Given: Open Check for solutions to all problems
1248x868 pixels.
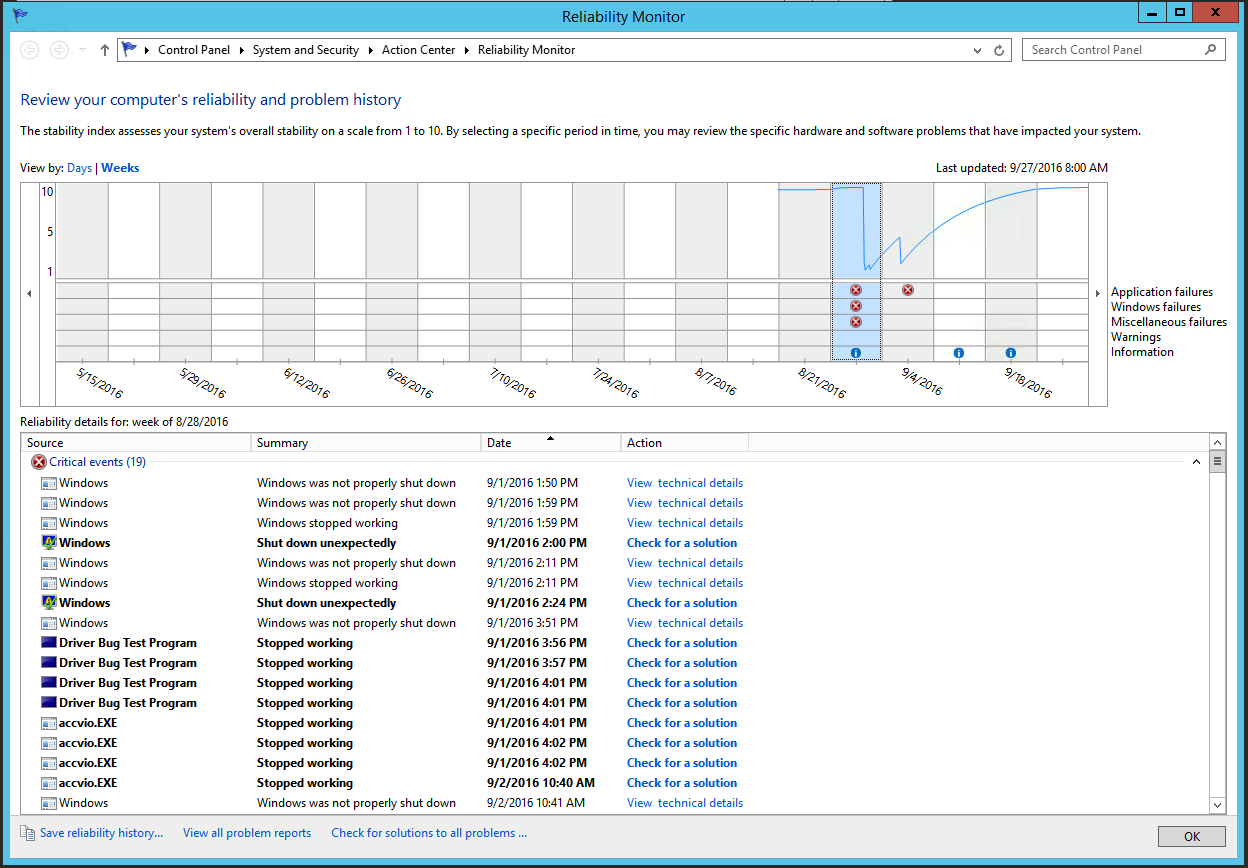Looking at the screenshot, I should (428, 832).
